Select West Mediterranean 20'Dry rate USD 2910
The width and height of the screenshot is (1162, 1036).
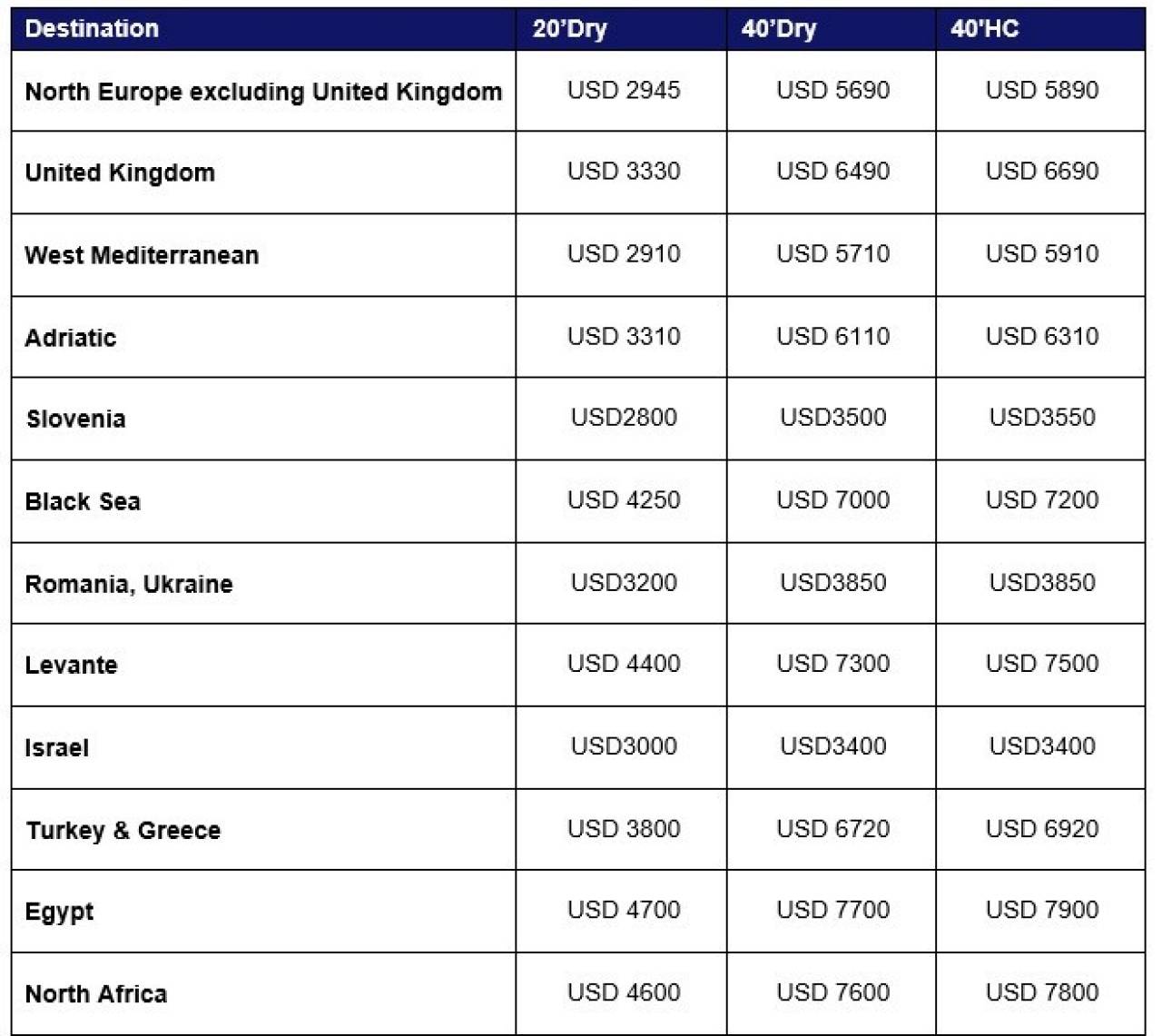tap(624, 253)
